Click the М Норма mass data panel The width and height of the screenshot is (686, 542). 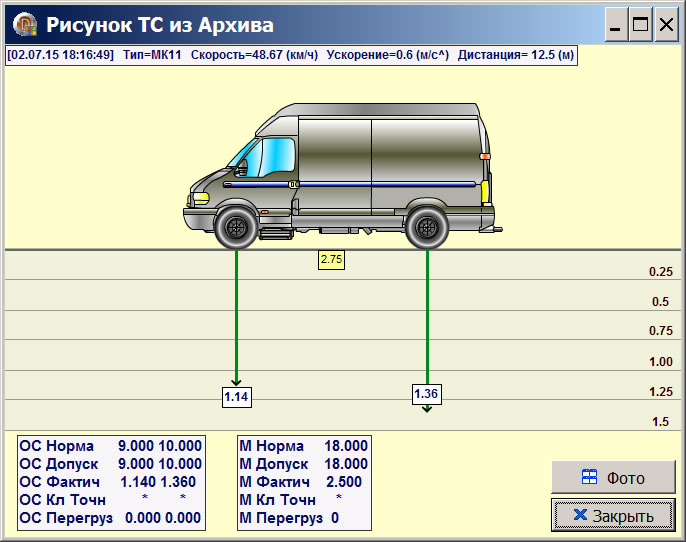[304, 482]
